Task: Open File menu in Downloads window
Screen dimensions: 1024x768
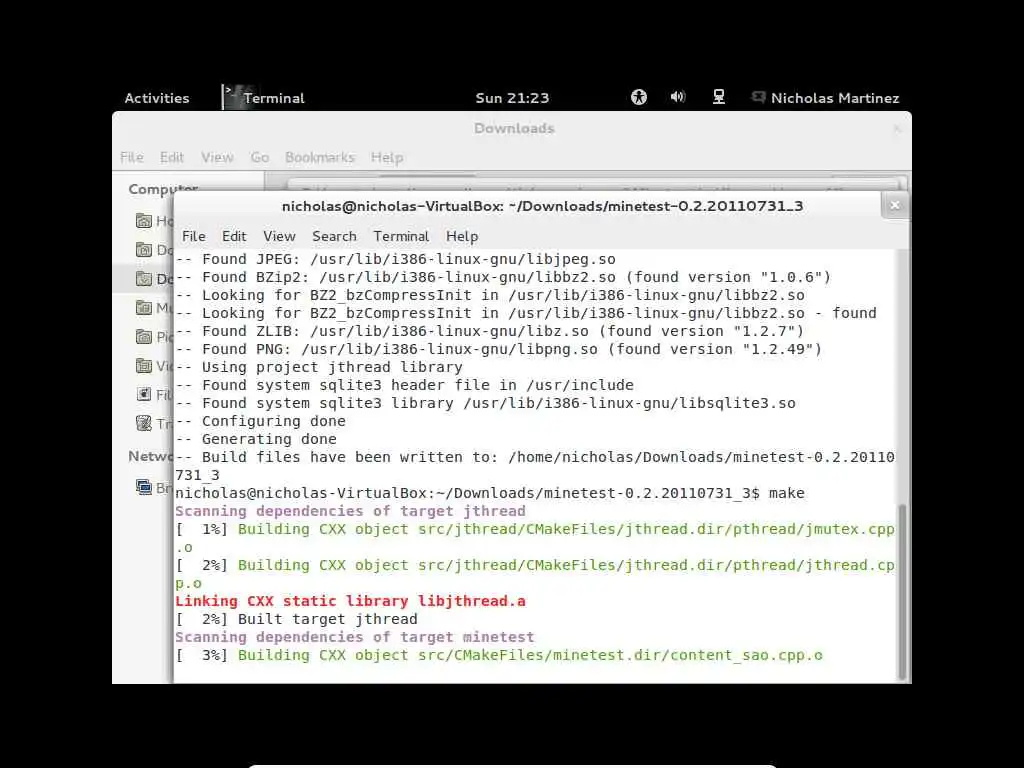Action: pyautogui.click(x=131, y=157)
